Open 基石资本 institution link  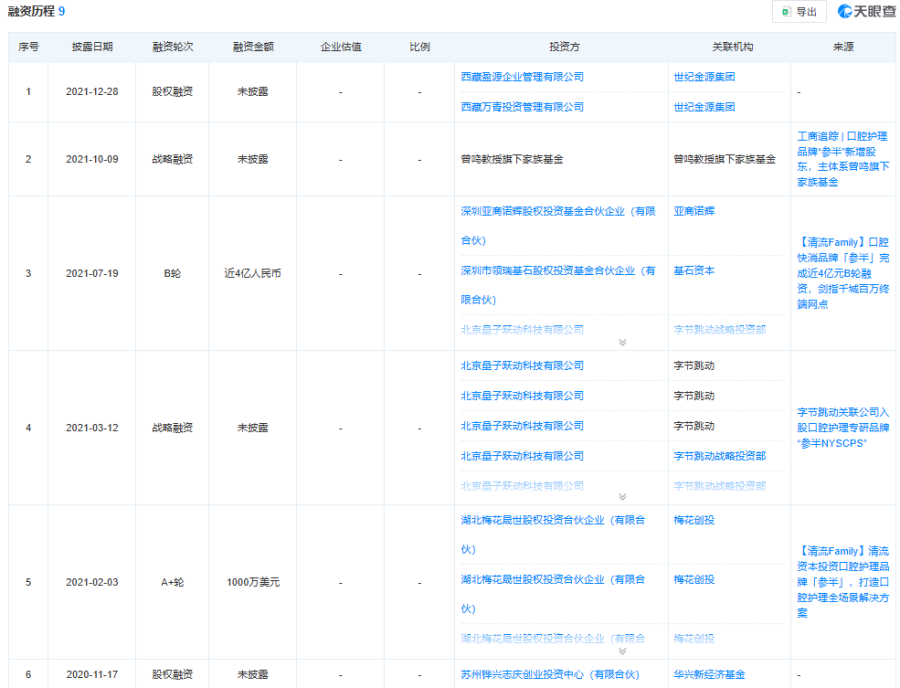tap(694, 271)
